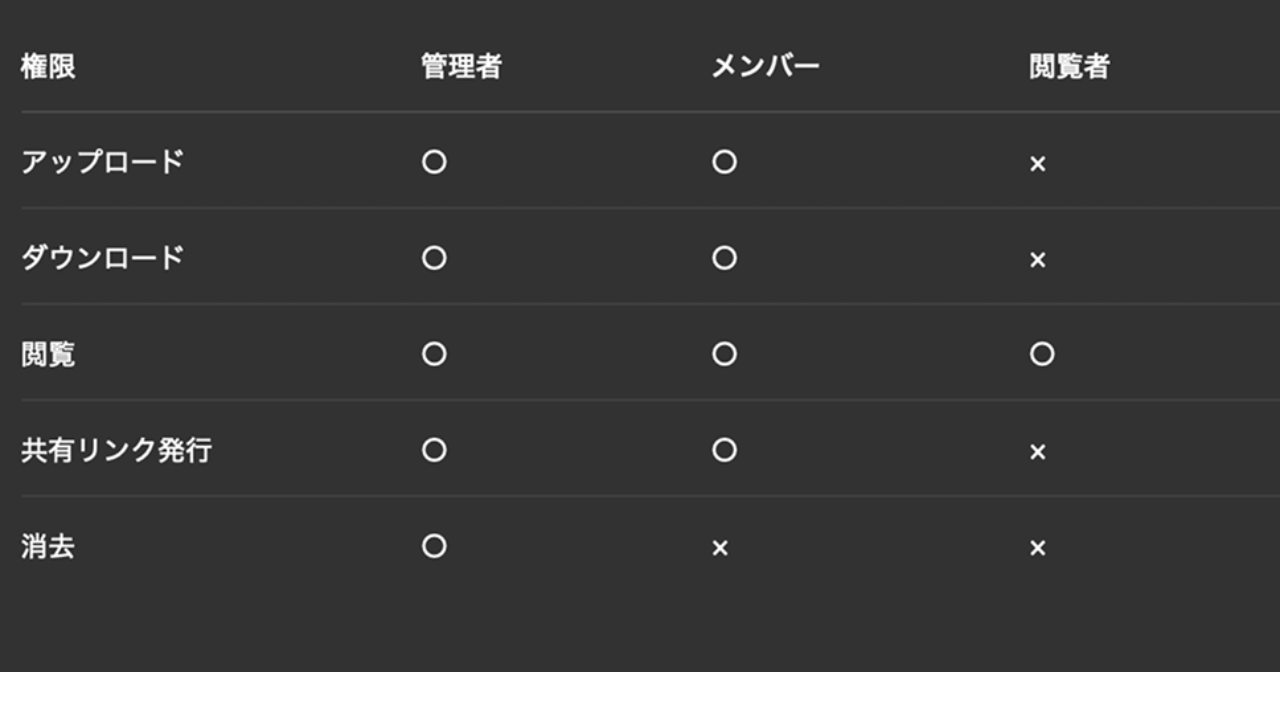Select the 閲覧者 column header
This screenshot has width=1280, height=720.
pyautogui.click(x=1069, y=67)
